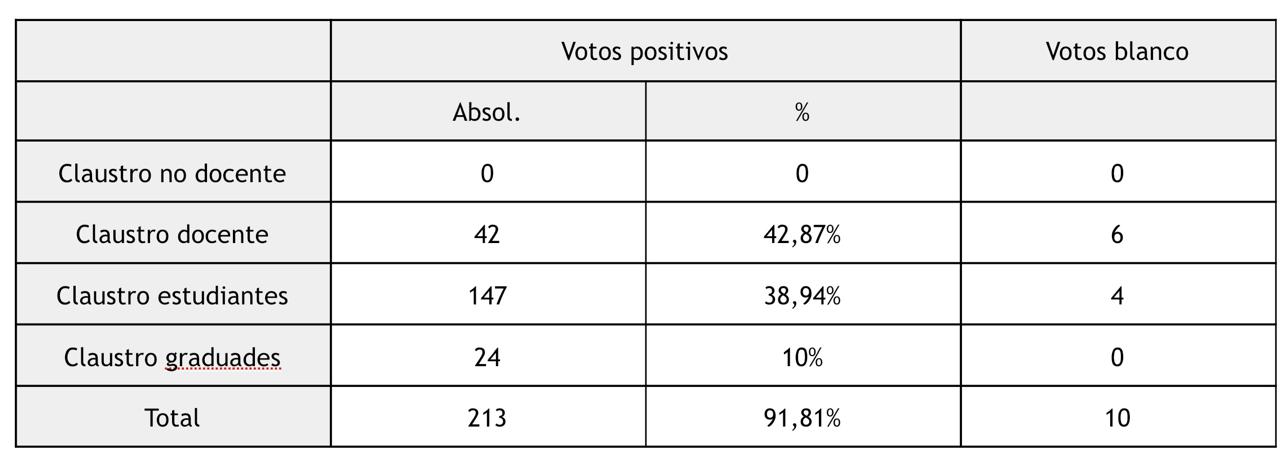The width and height of the screenshot is (1280, 472).
Task: Select the "Votos blanco" column header
Action: pyautogui.click(x=1117, y=51)
